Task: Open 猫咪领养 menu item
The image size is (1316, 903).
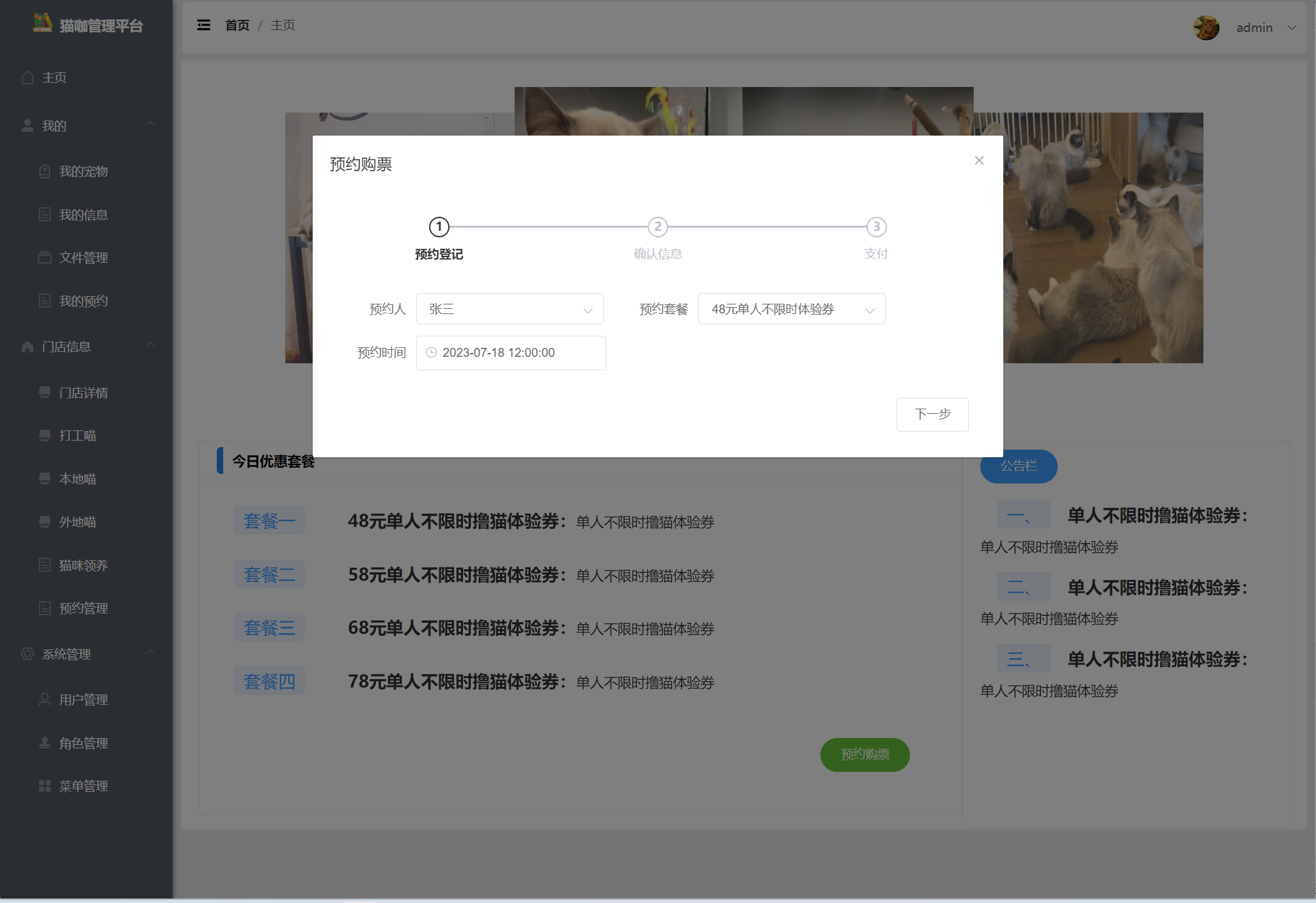Action: [x=83, y=565]
